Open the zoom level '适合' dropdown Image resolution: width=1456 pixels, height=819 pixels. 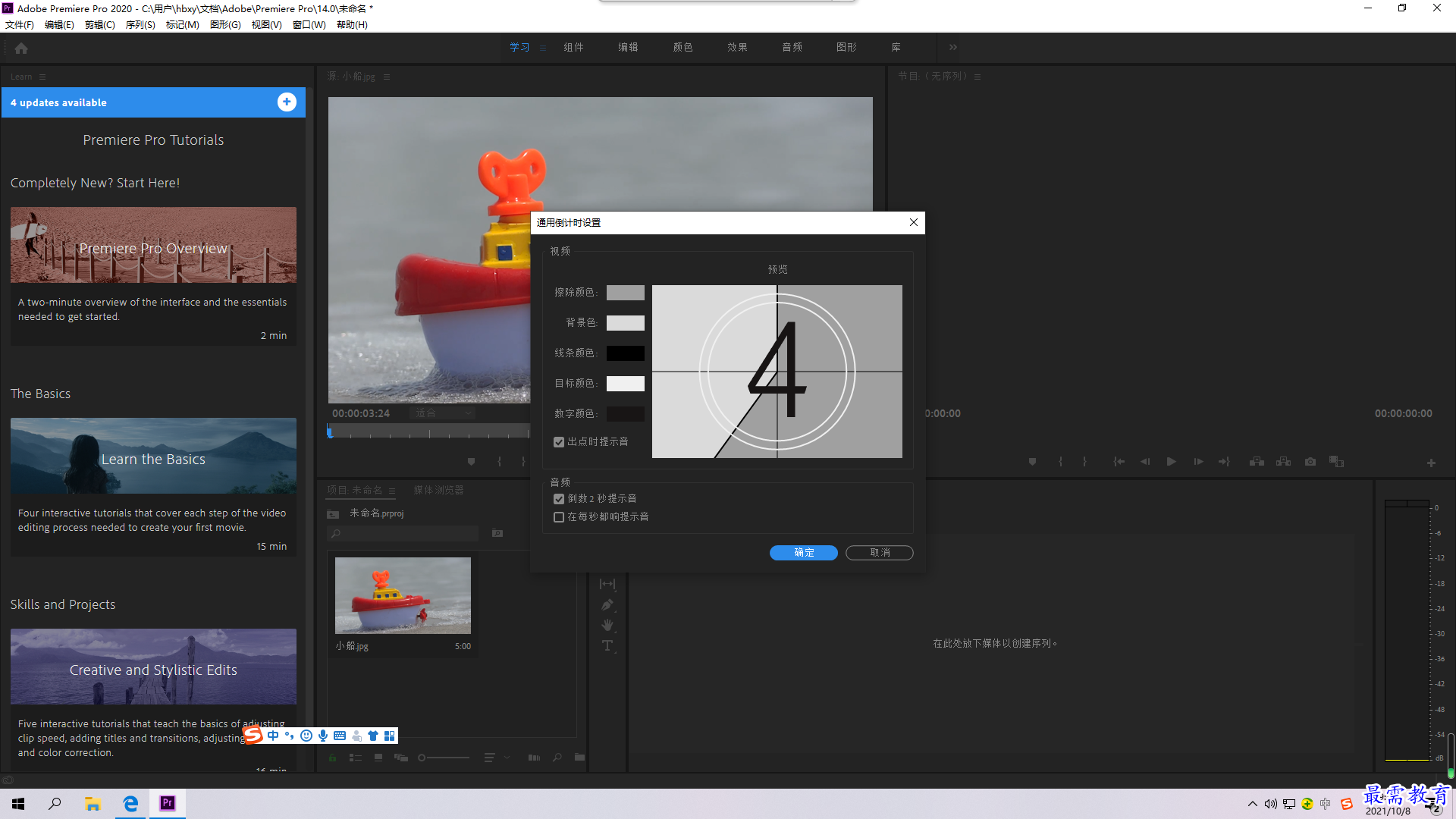point(443,413)
